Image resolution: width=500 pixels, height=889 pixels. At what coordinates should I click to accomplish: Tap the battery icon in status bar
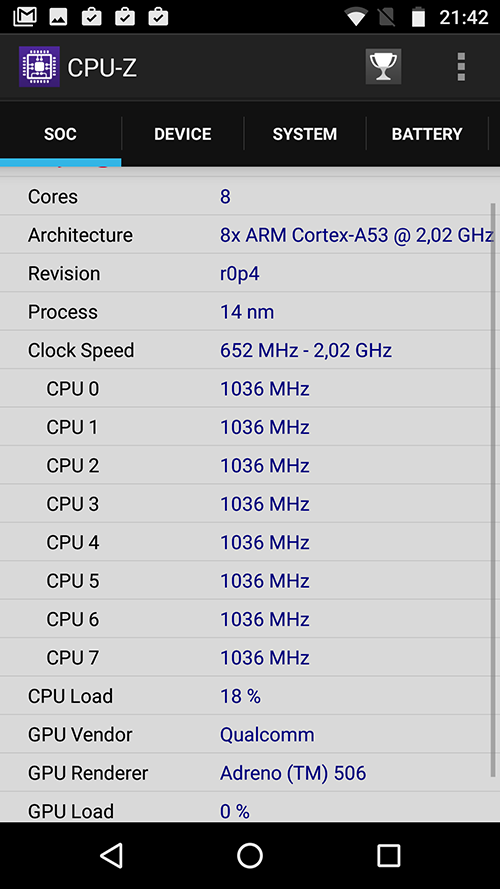(x=418, y=17)
